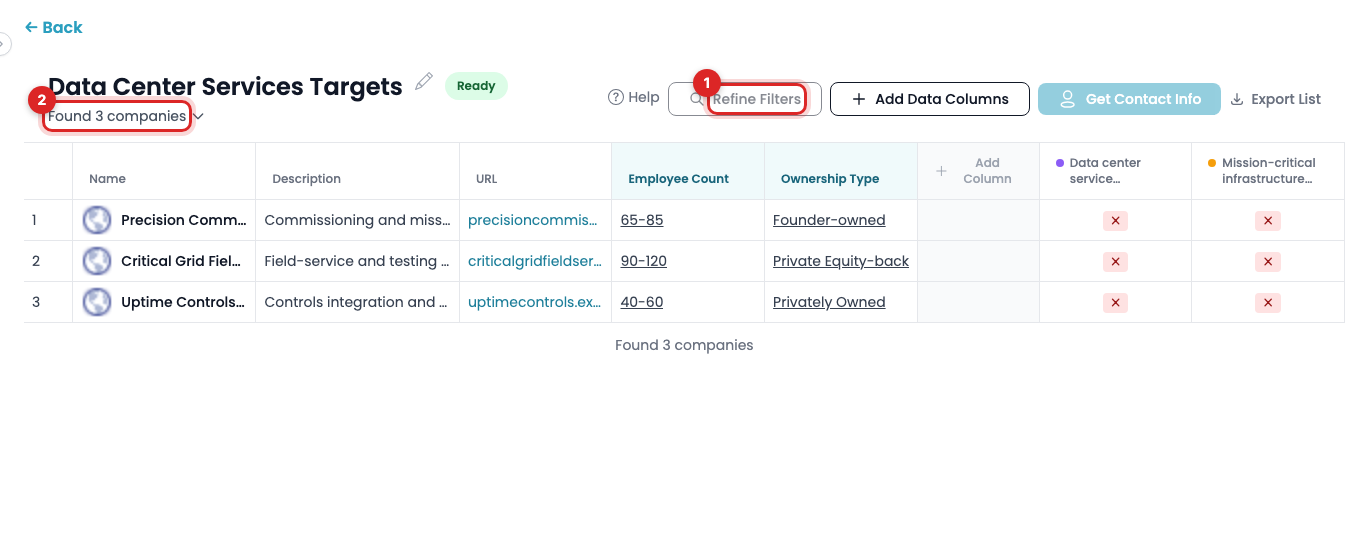This screenshot has width=1369, height=560.
Task: Click the Add Data Columns plus icon
Action: pos(858,99)
